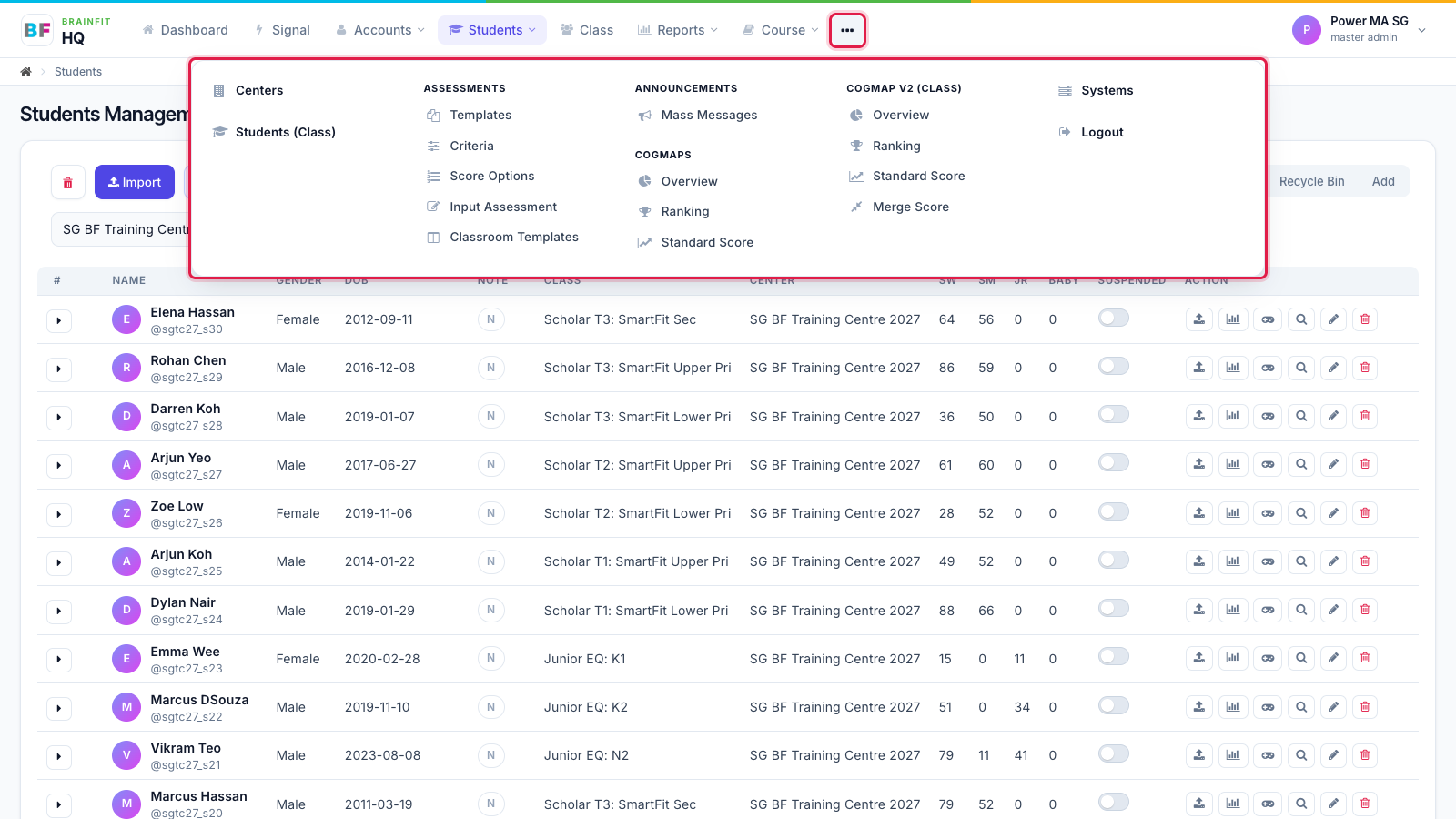Click the Import button
Screen dimensions: 1456x819
point(135,182)
